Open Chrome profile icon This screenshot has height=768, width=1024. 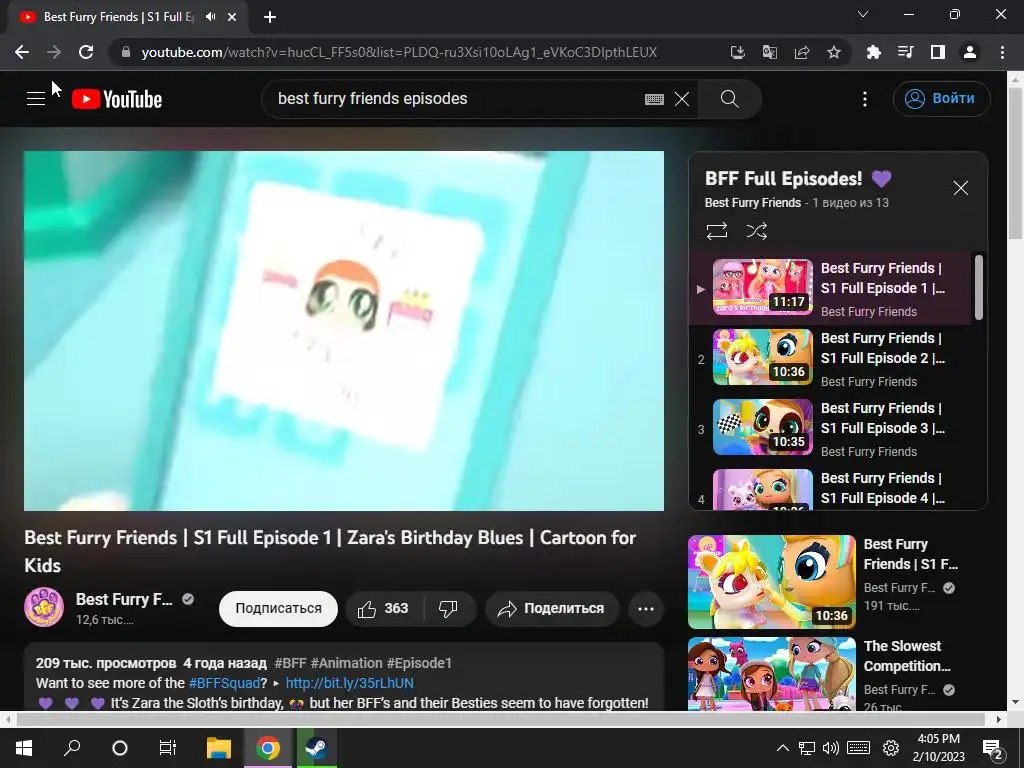point(970,52)
